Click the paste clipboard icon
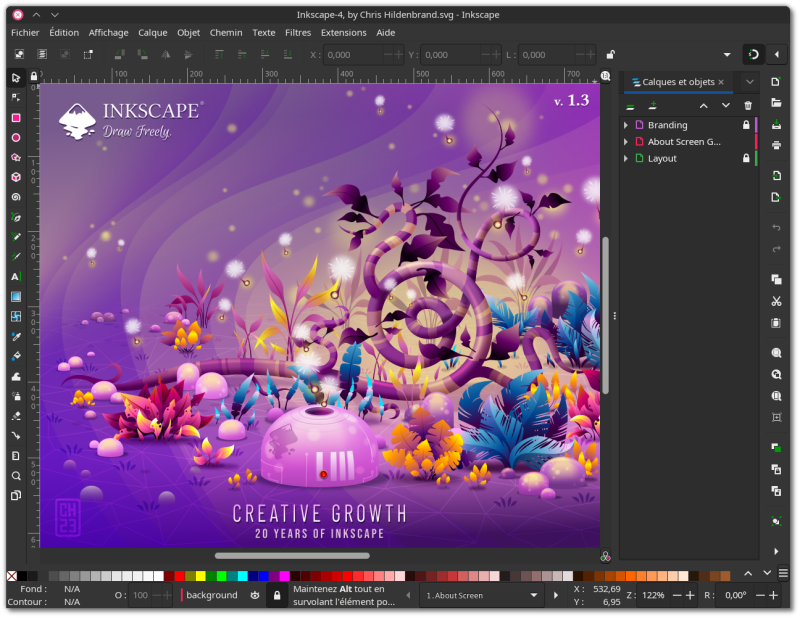Viewport: 800px width, 618px height. click(x=776, y=323)
